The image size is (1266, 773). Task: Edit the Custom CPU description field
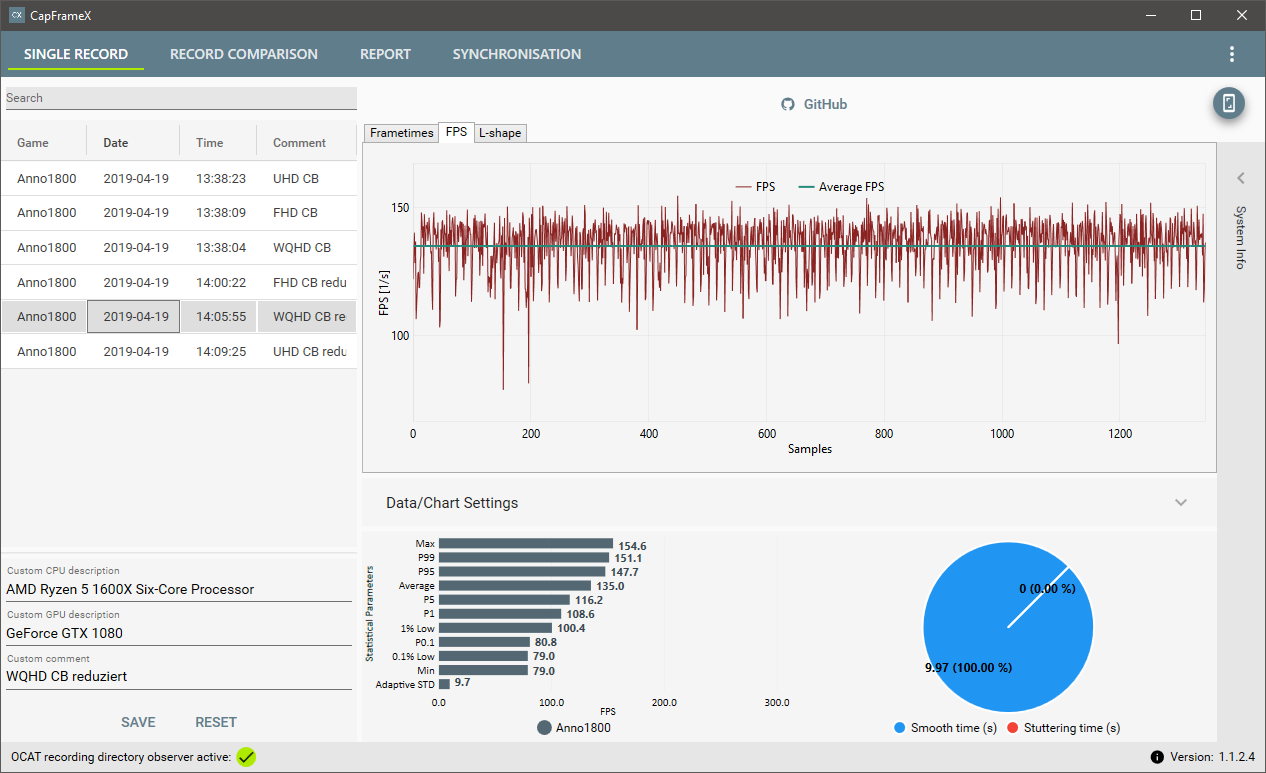(179, 589)
